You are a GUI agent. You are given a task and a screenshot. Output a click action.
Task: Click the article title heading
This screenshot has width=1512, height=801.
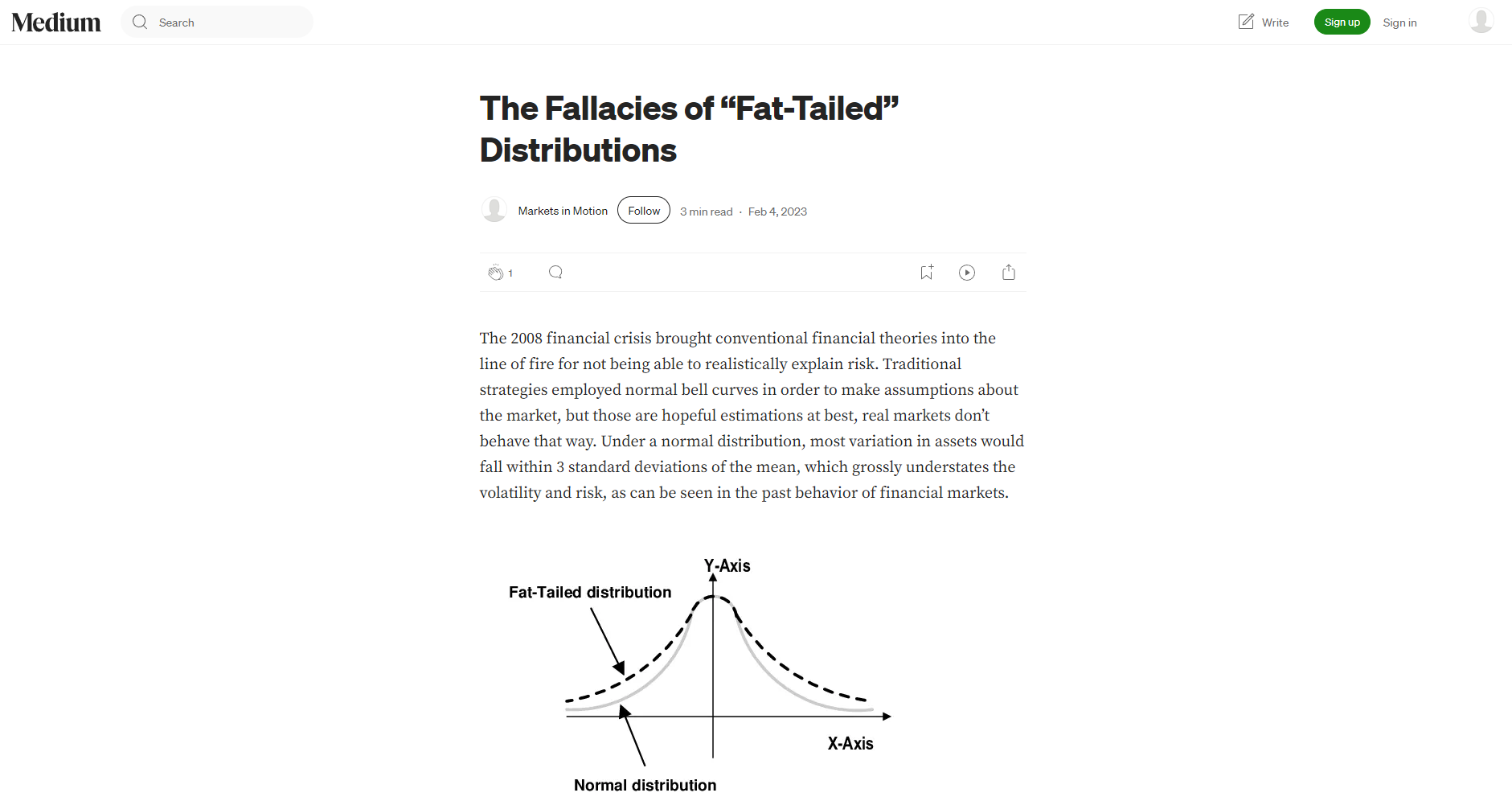pyautogui.click(x=689, y=129)
